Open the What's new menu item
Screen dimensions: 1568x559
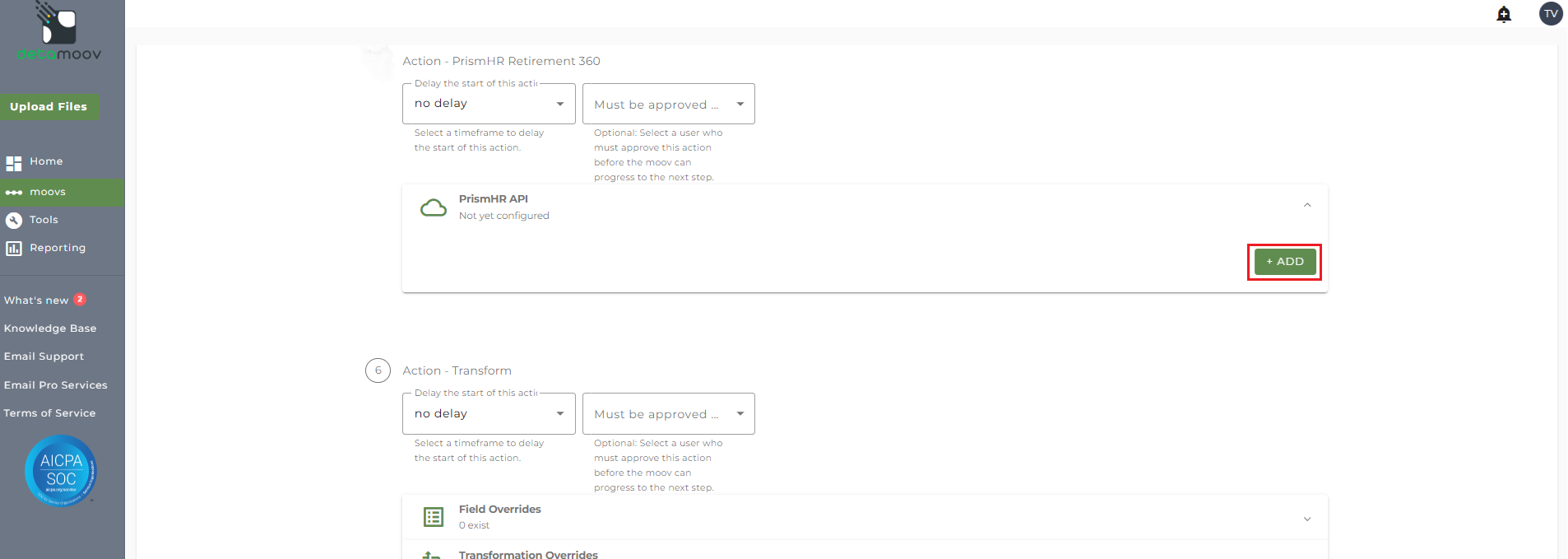(x=36, y=300)
